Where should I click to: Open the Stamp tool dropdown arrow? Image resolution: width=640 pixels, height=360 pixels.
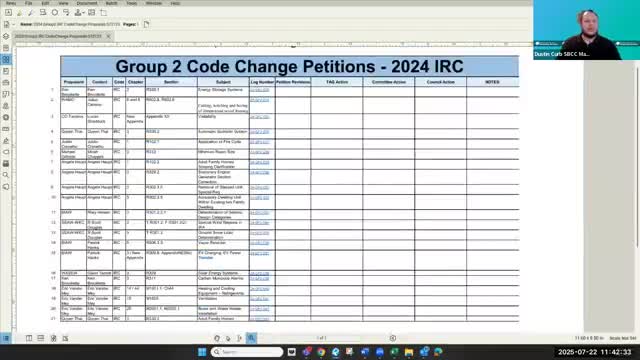click(83, 13)
